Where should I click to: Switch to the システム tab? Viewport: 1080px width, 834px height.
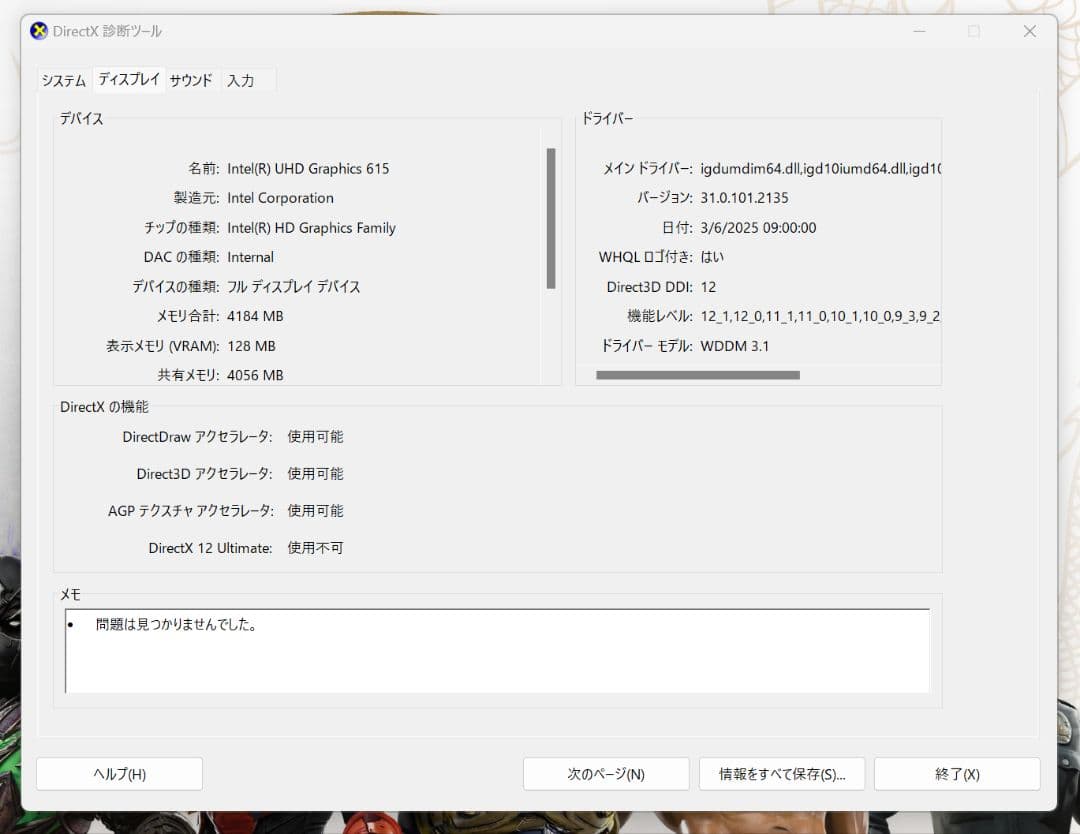point(62,80)
